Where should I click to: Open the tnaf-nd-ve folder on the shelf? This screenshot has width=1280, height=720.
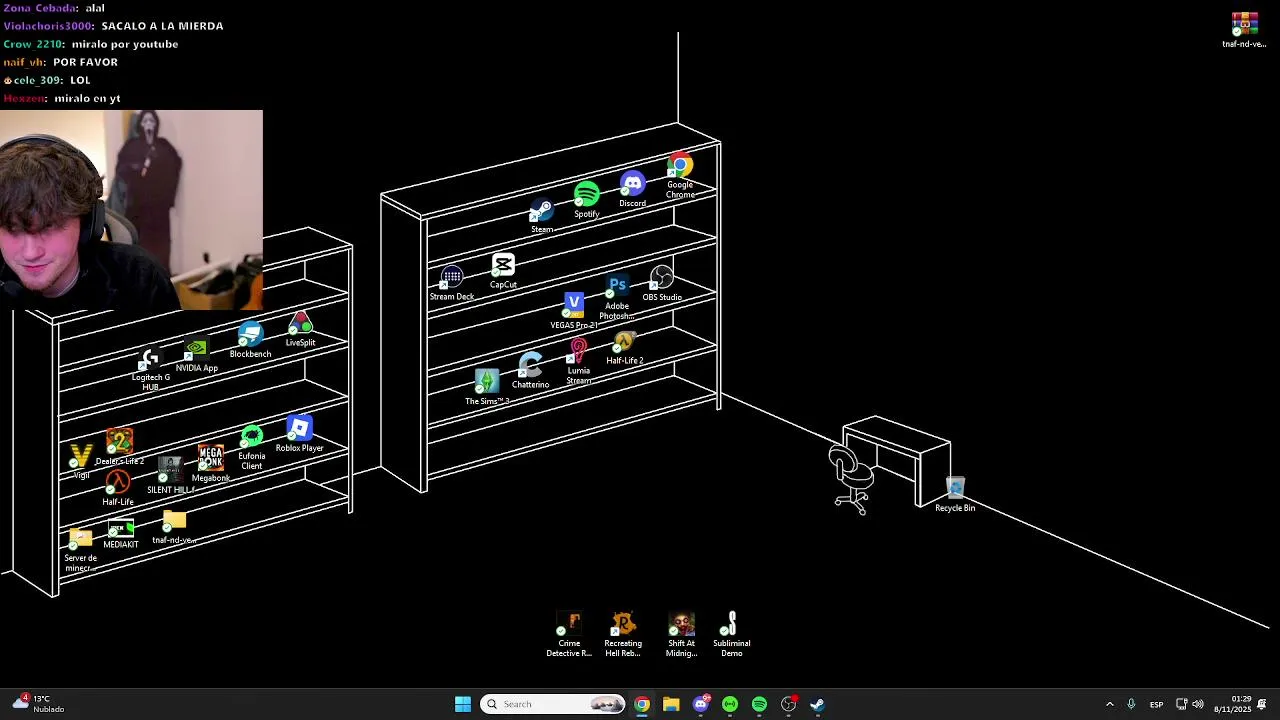pos(174,527)
